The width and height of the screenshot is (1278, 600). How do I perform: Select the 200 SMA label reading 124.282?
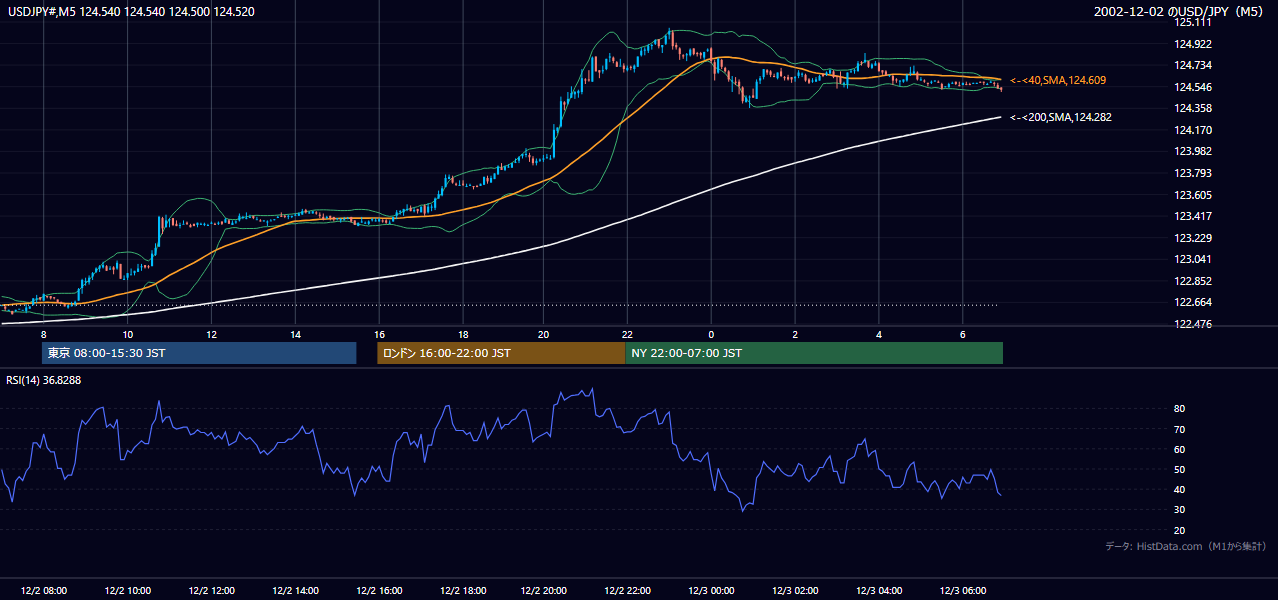point(1061,117)
